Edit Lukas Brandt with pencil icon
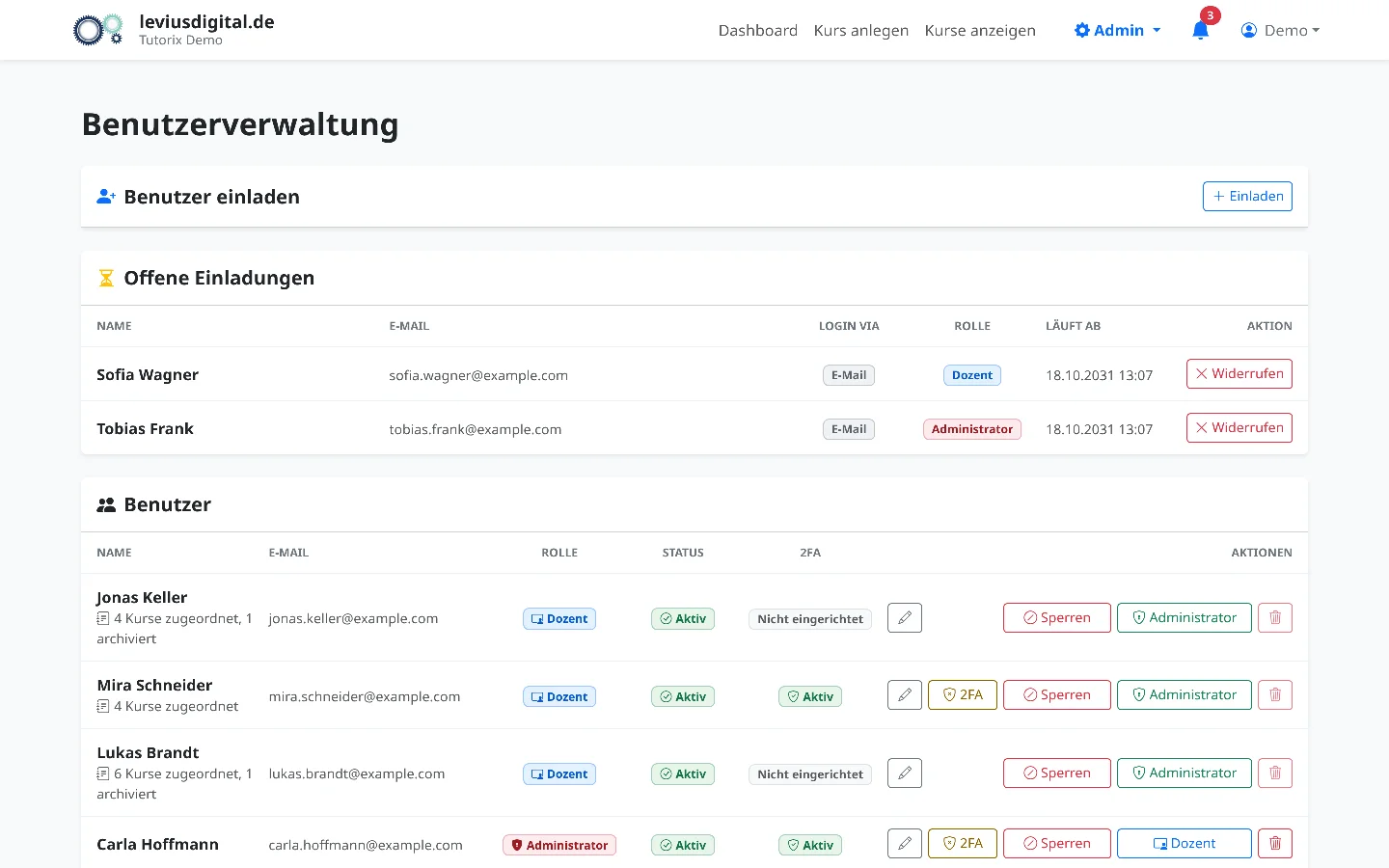The image size is (1389, 868). pos(905,773)
